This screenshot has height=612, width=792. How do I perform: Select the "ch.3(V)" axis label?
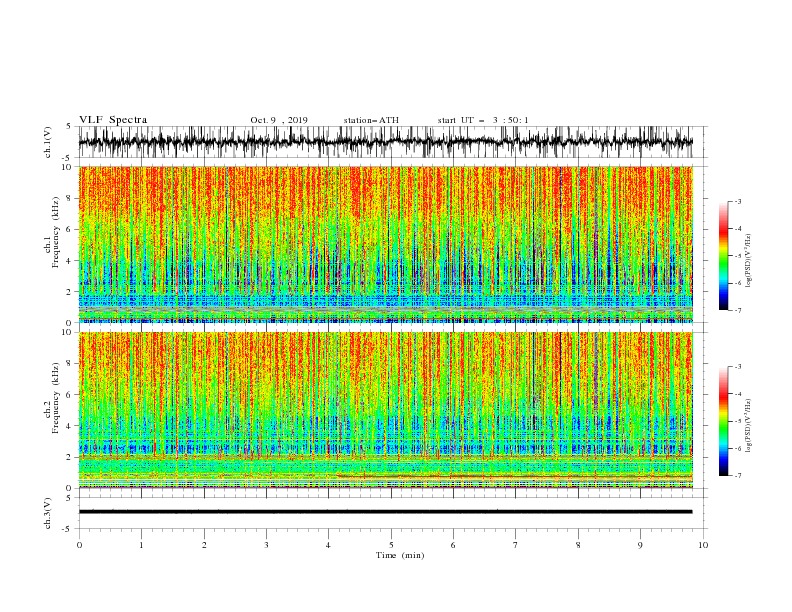pyautogui.click(x=48, y=513)
